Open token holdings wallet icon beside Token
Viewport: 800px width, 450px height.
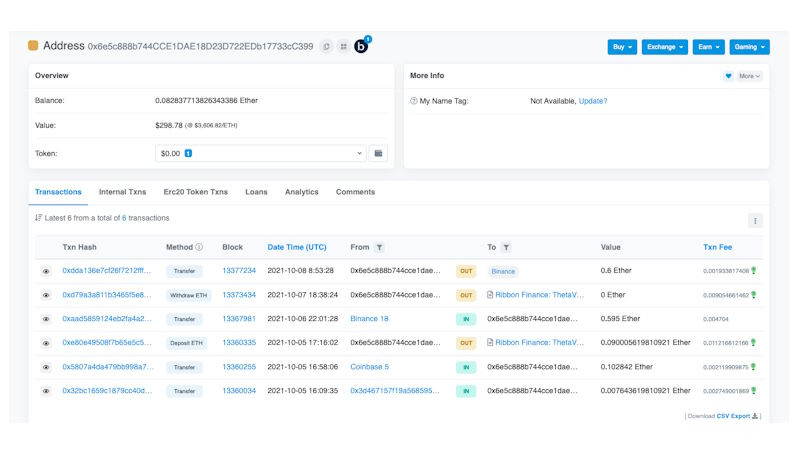(x=378, y=153)
